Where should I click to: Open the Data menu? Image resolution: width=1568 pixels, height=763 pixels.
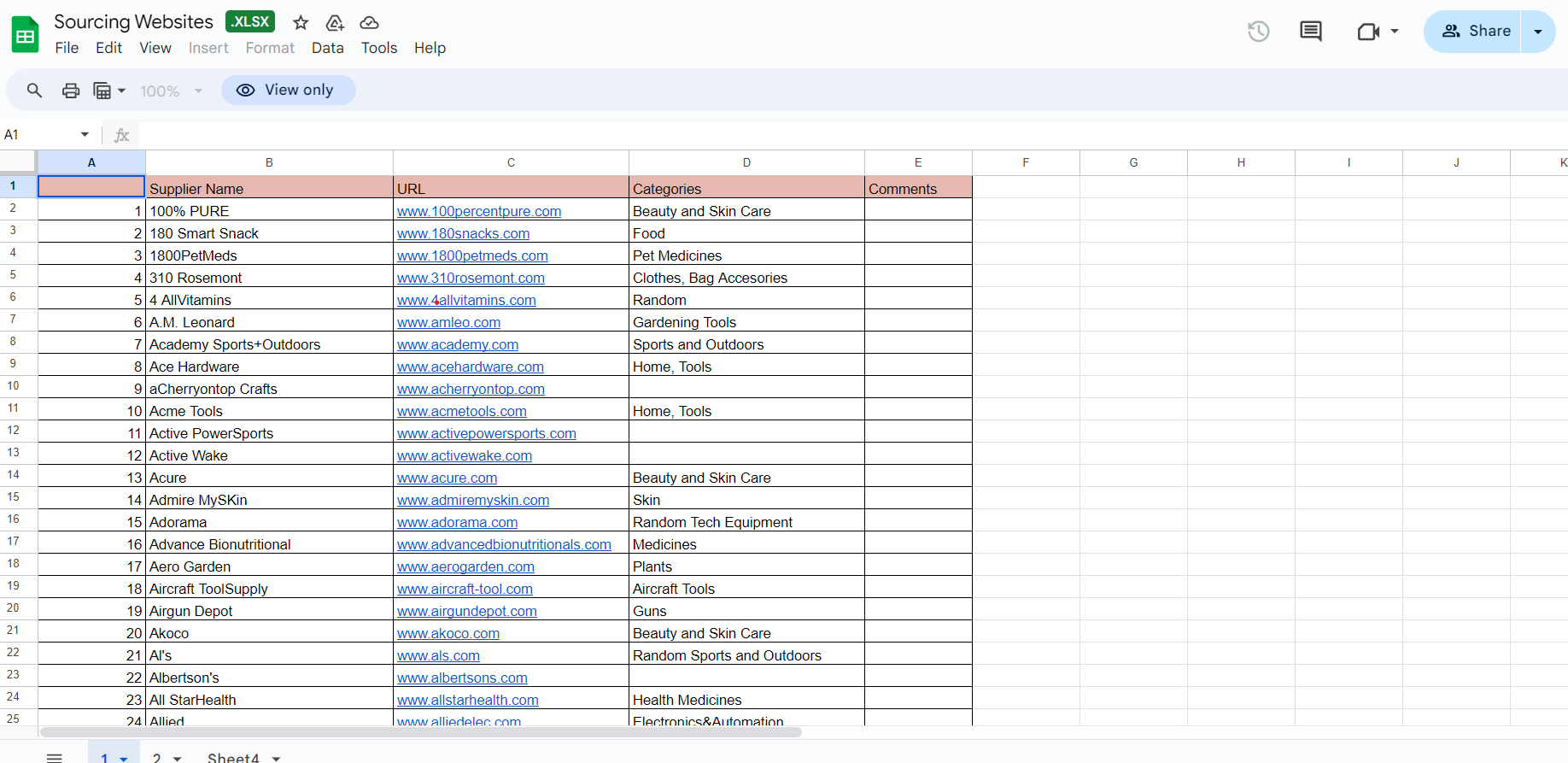pos(327,48)
